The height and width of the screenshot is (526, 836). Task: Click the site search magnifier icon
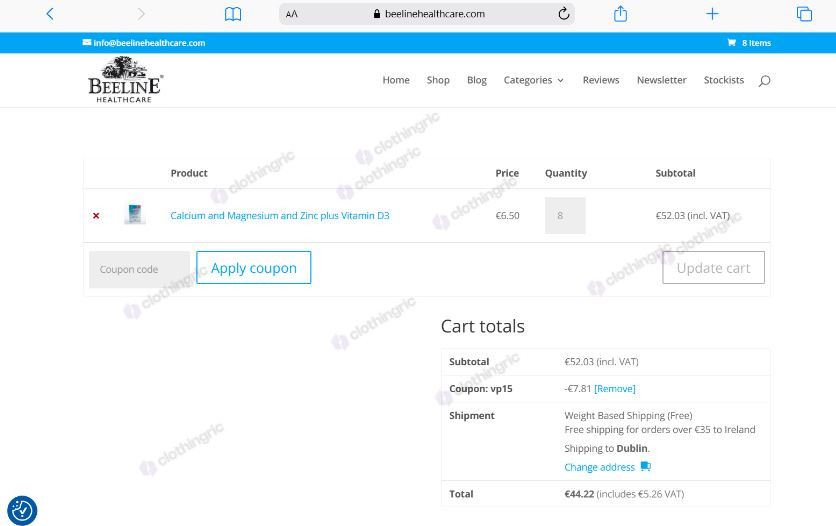(764, 80)
